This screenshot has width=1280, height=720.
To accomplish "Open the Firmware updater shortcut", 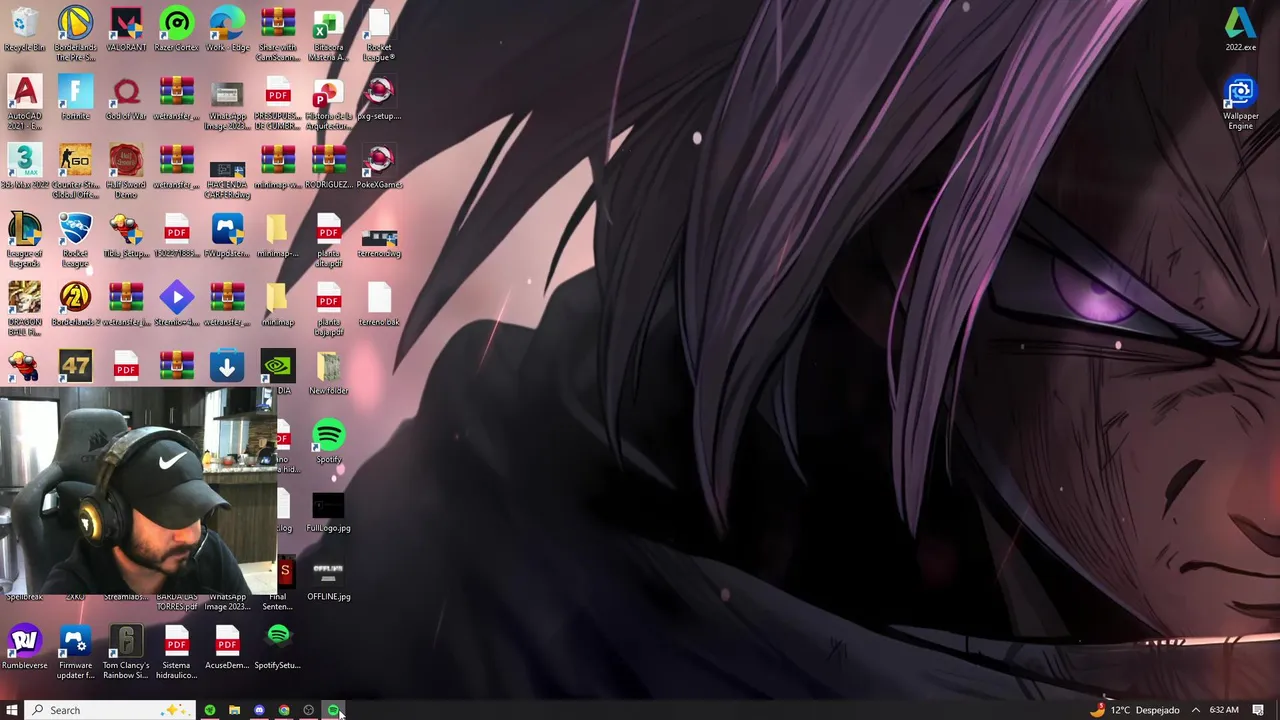I will pyautogui.click(x=75, y=651).
